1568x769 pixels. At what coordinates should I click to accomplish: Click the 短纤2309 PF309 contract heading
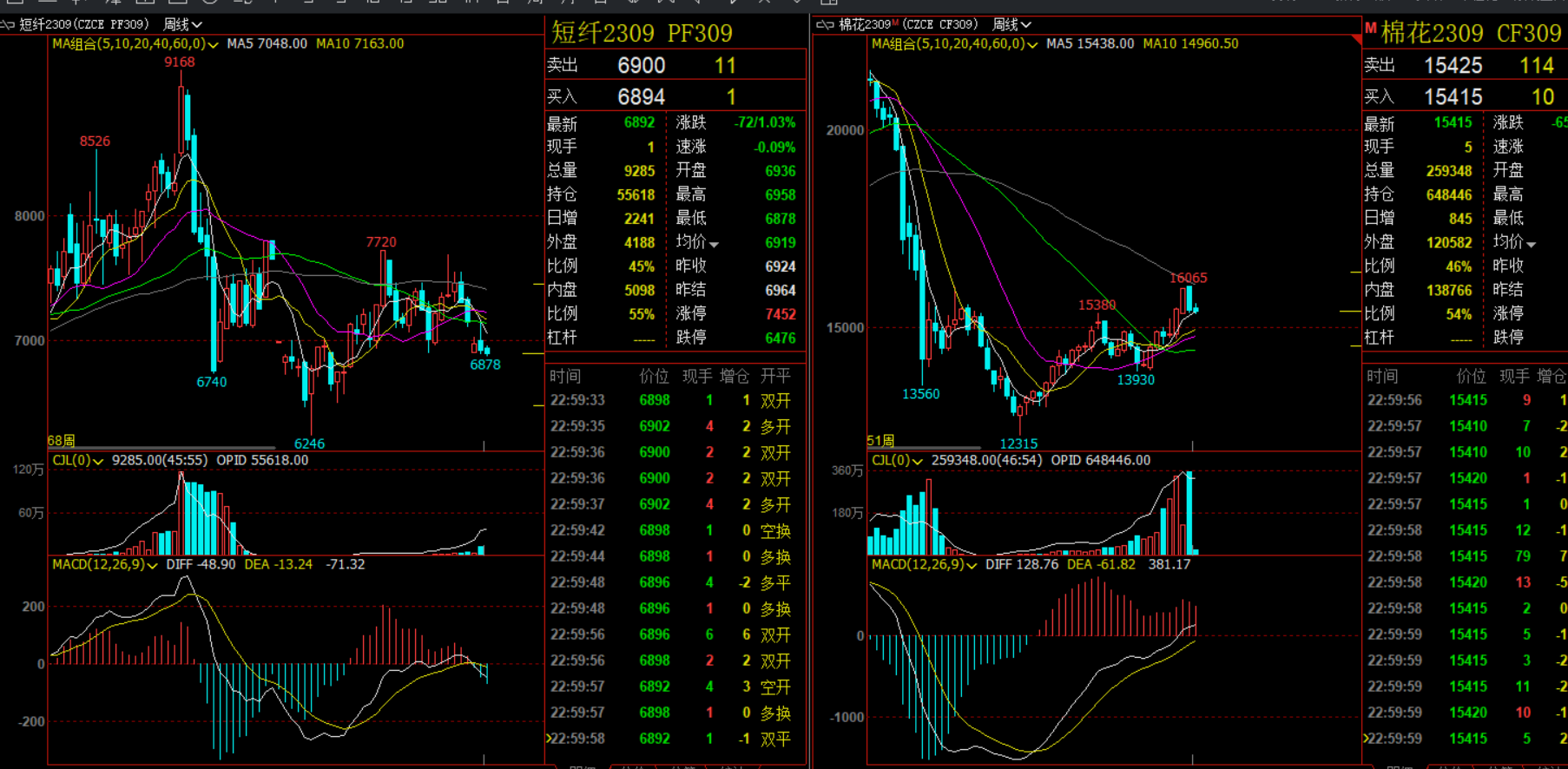coord(642,33)
